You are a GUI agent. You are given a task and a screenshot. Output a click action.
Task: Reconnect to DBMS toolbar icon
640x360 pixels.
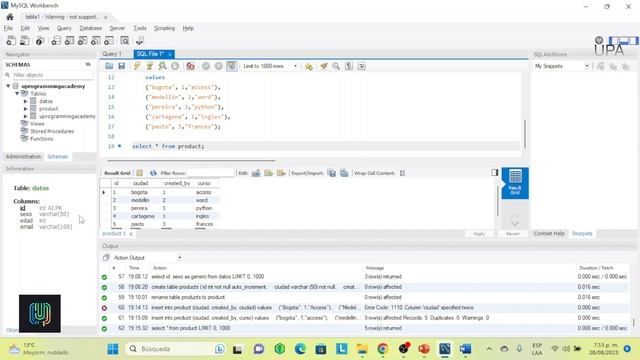[x=140, y=40]
